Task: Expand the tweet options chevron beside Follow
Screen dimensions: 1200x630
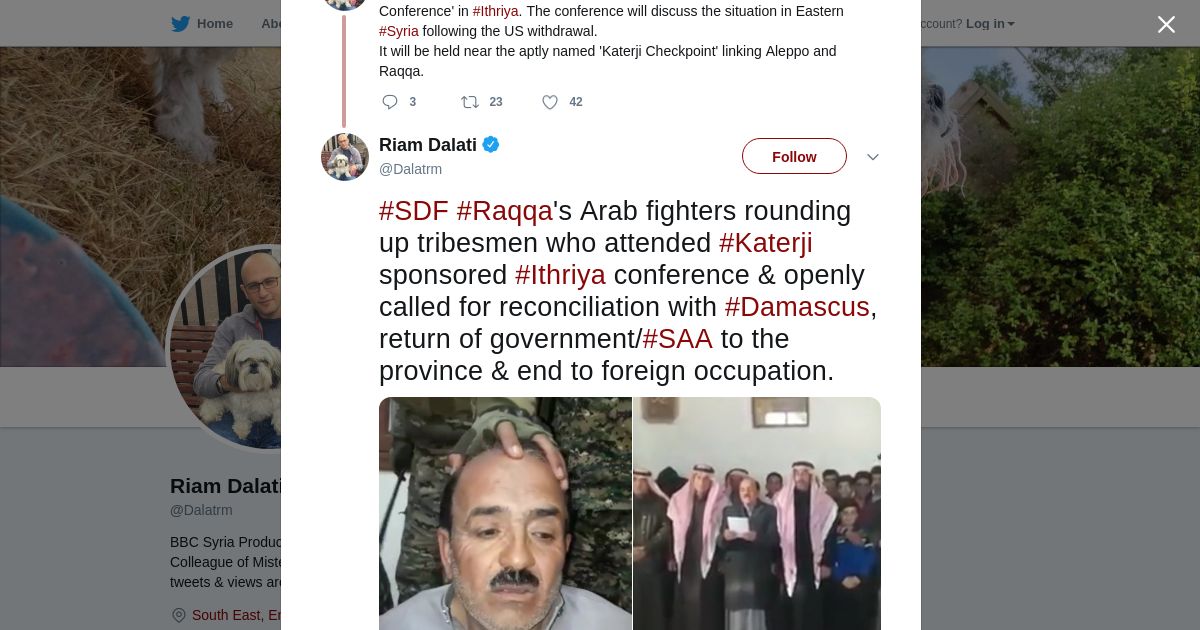Action: (x=873, y=157)
